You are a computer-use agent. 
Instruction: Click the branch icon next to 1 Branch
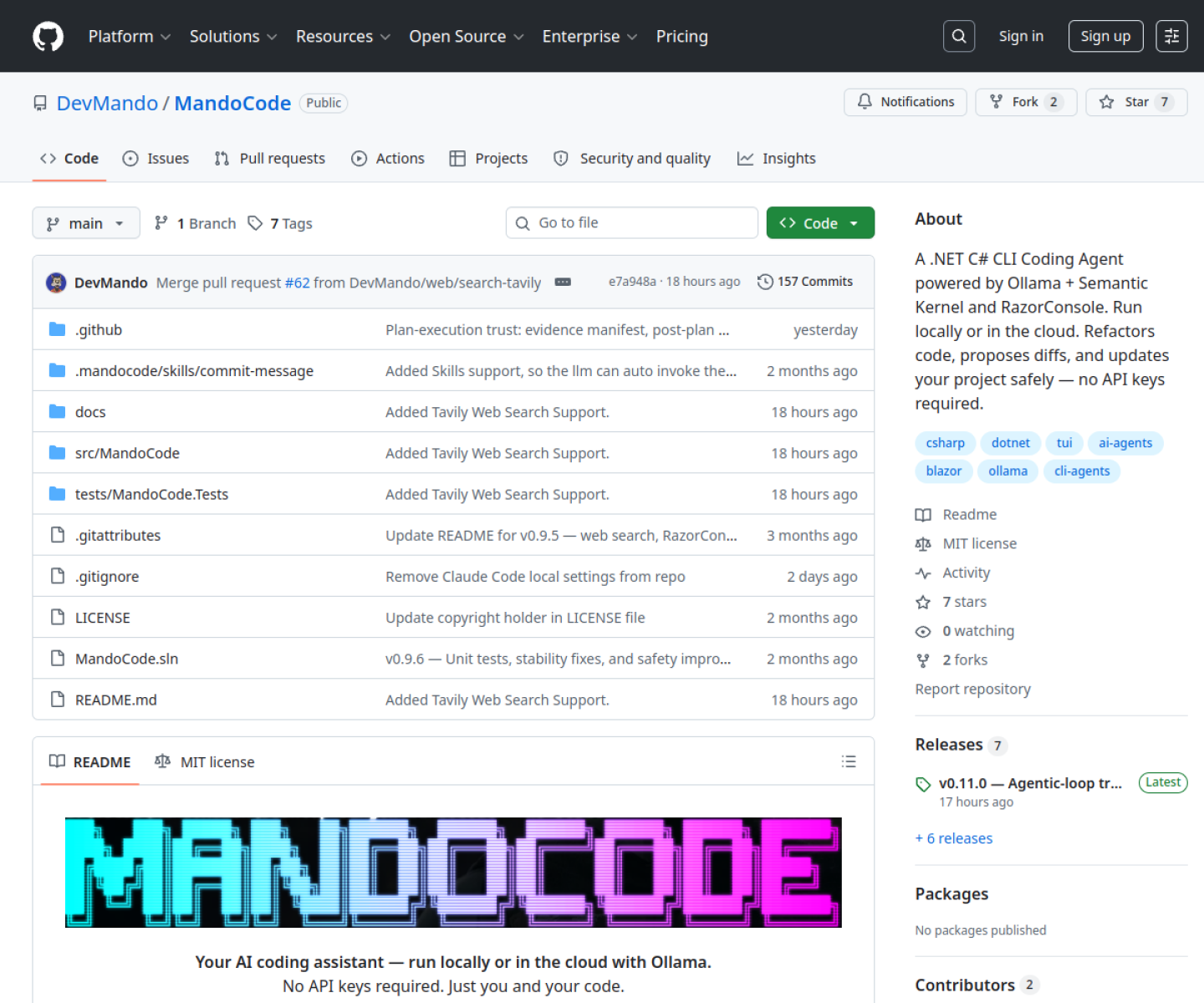click(161, 222)
